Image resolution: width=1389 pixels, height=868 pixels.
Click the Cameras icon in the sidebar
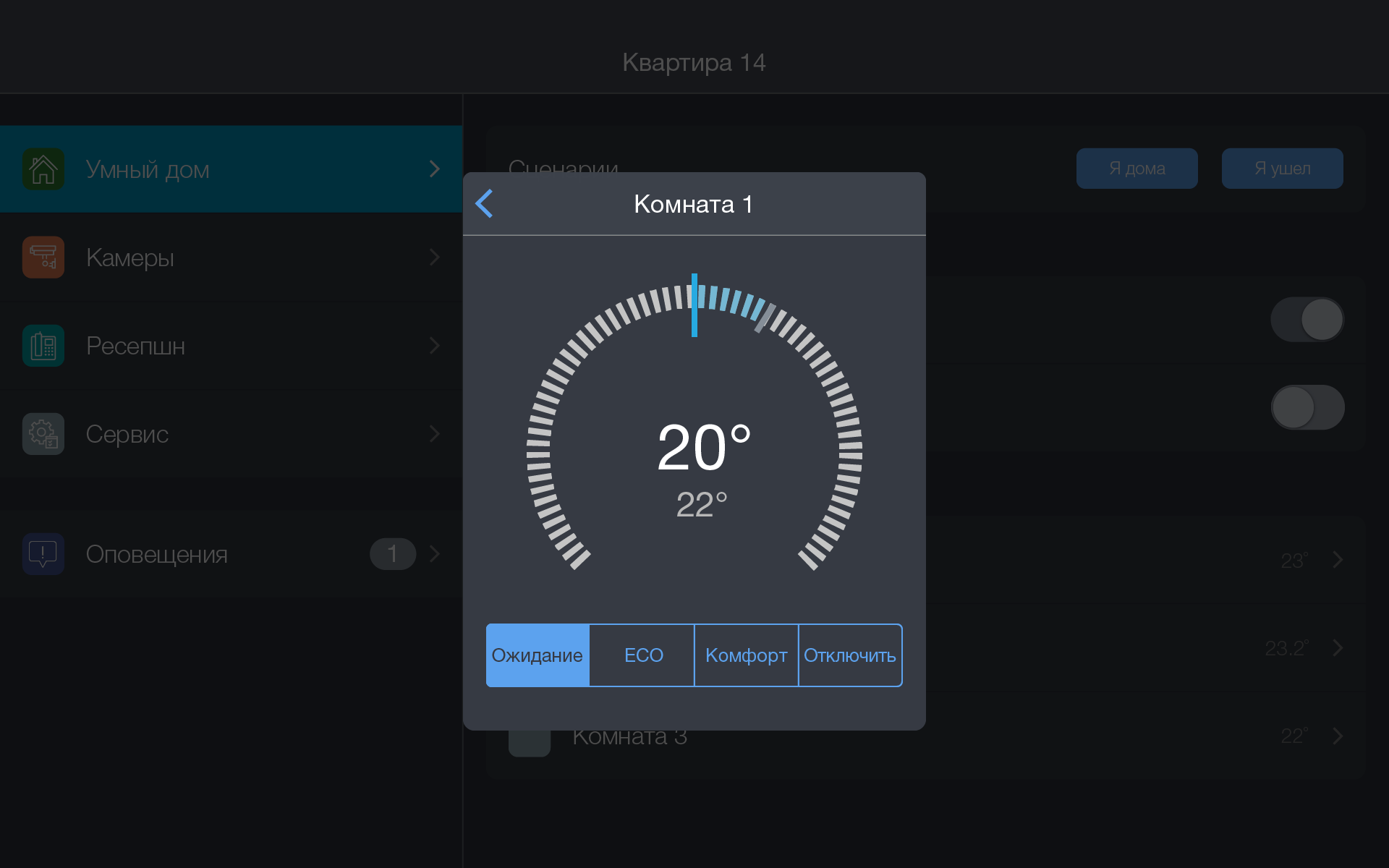point(43,258)
